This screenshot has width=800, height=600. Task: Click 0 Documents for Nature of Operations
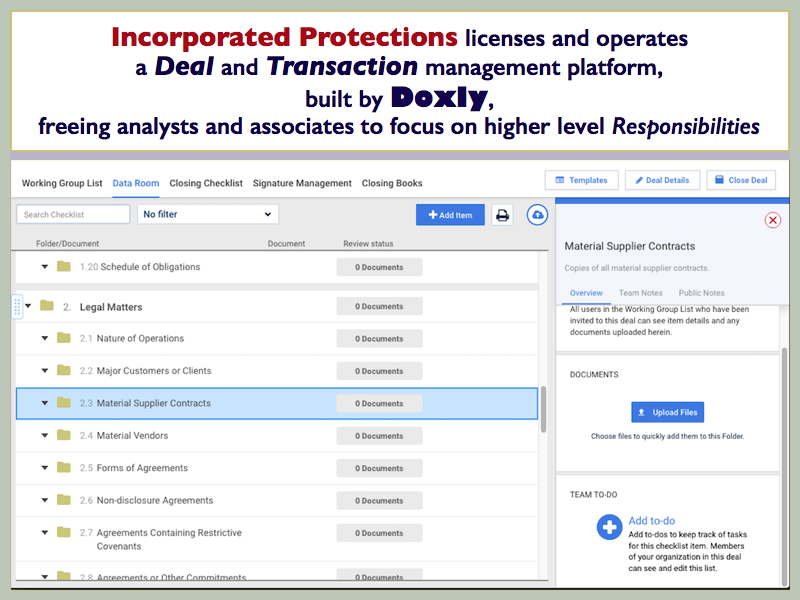tap(379, 339)
